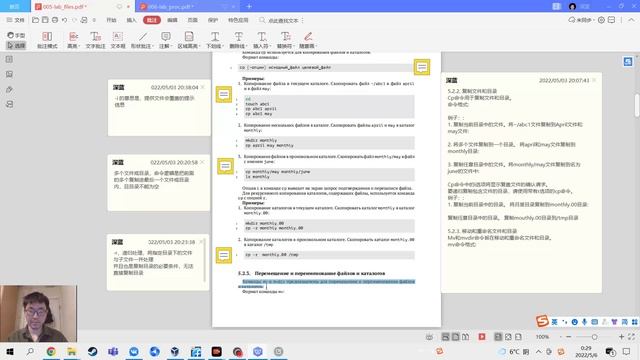The image size is (640, 360).
Task: Click the vertical scrollbar thumb at right edge
Action: click(x=637, y=104)
